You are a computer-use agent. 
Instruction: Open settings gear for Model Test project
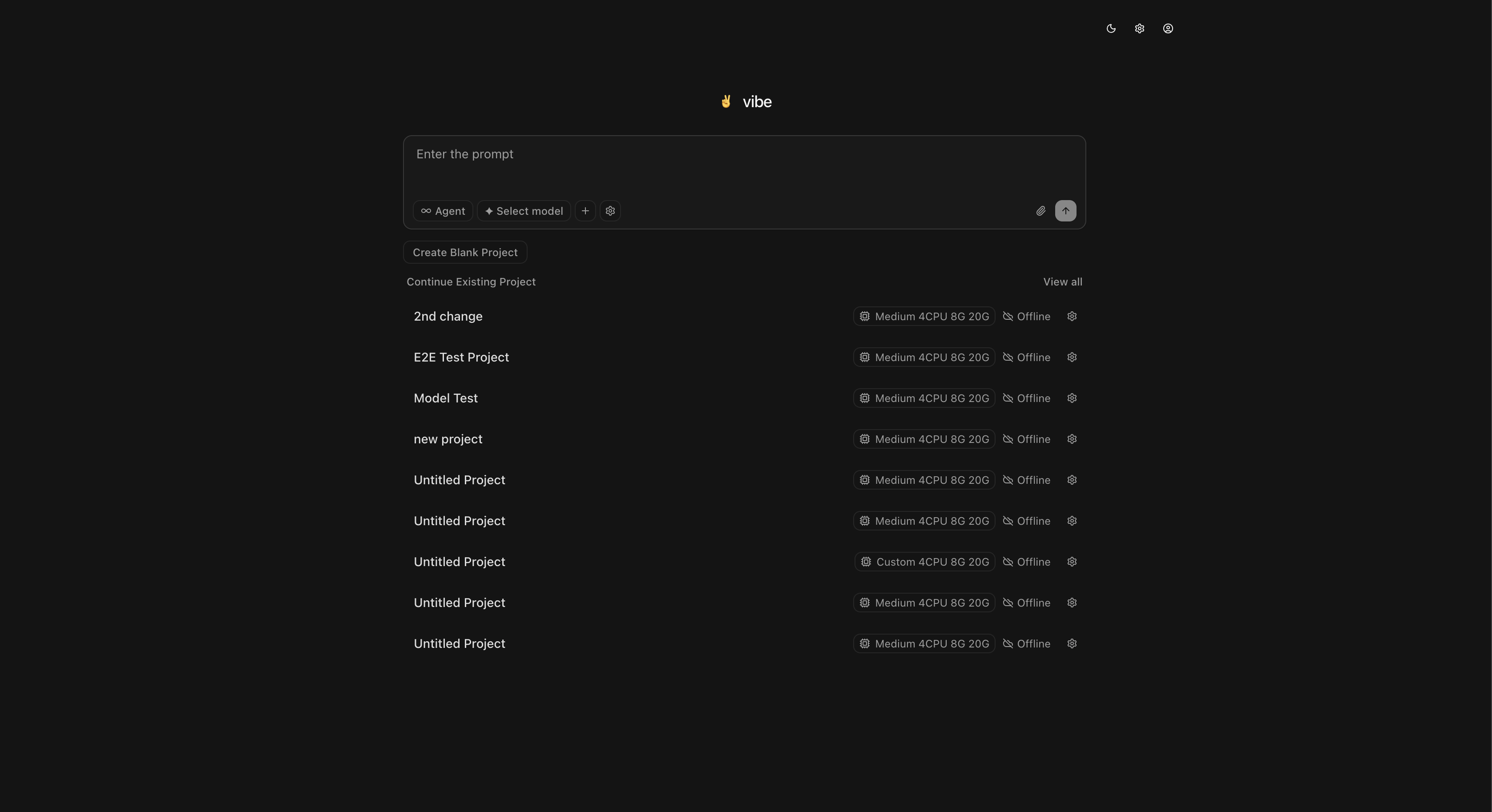[x=1072, y=398]
